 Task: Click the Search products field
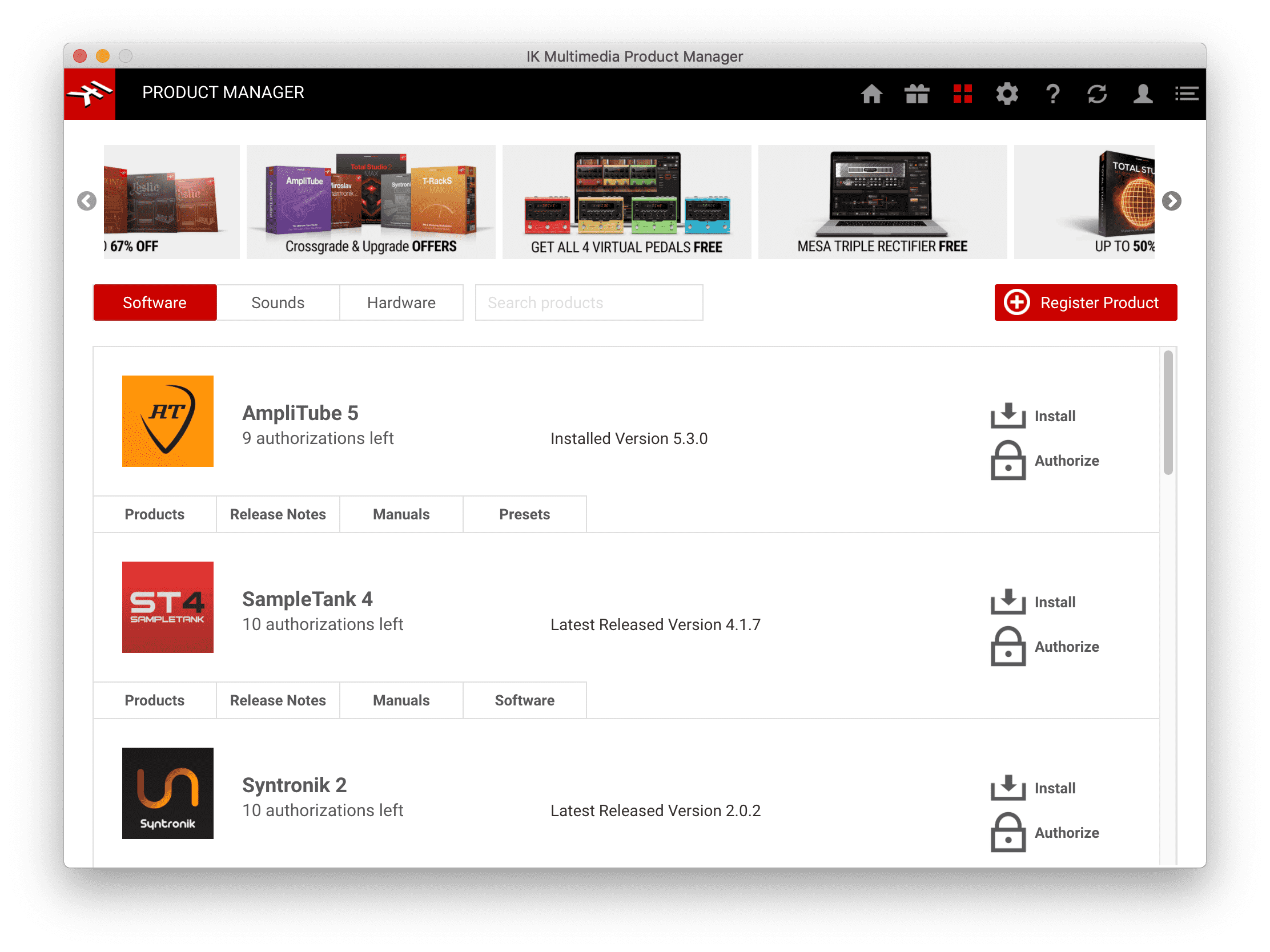click(x=589, y=302)
